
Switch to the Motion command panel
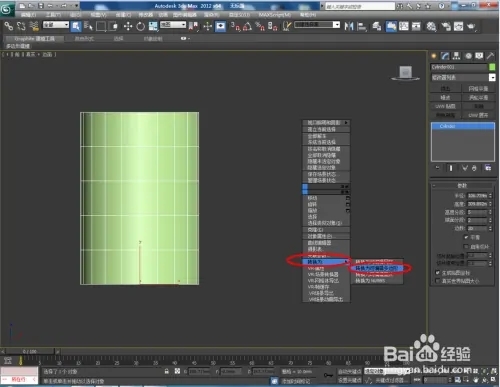468,56
